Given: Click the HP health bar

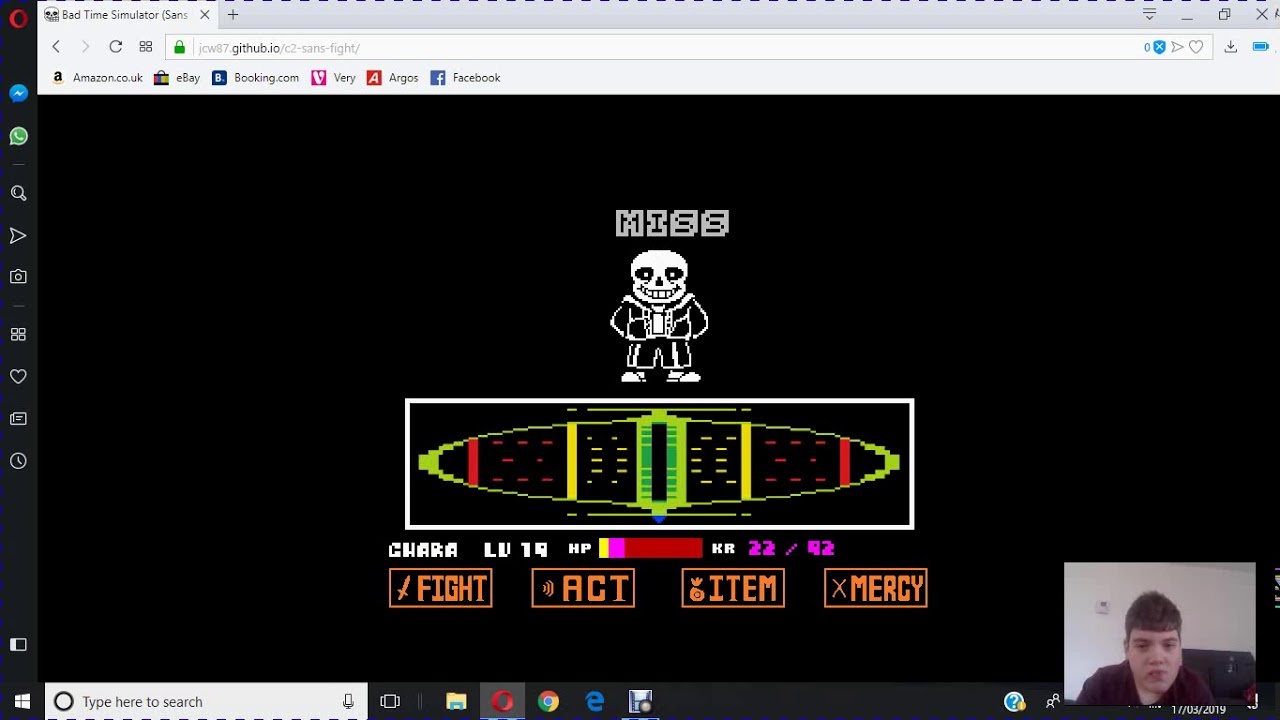Looking at the screenshot, I should tap(651, 548).
